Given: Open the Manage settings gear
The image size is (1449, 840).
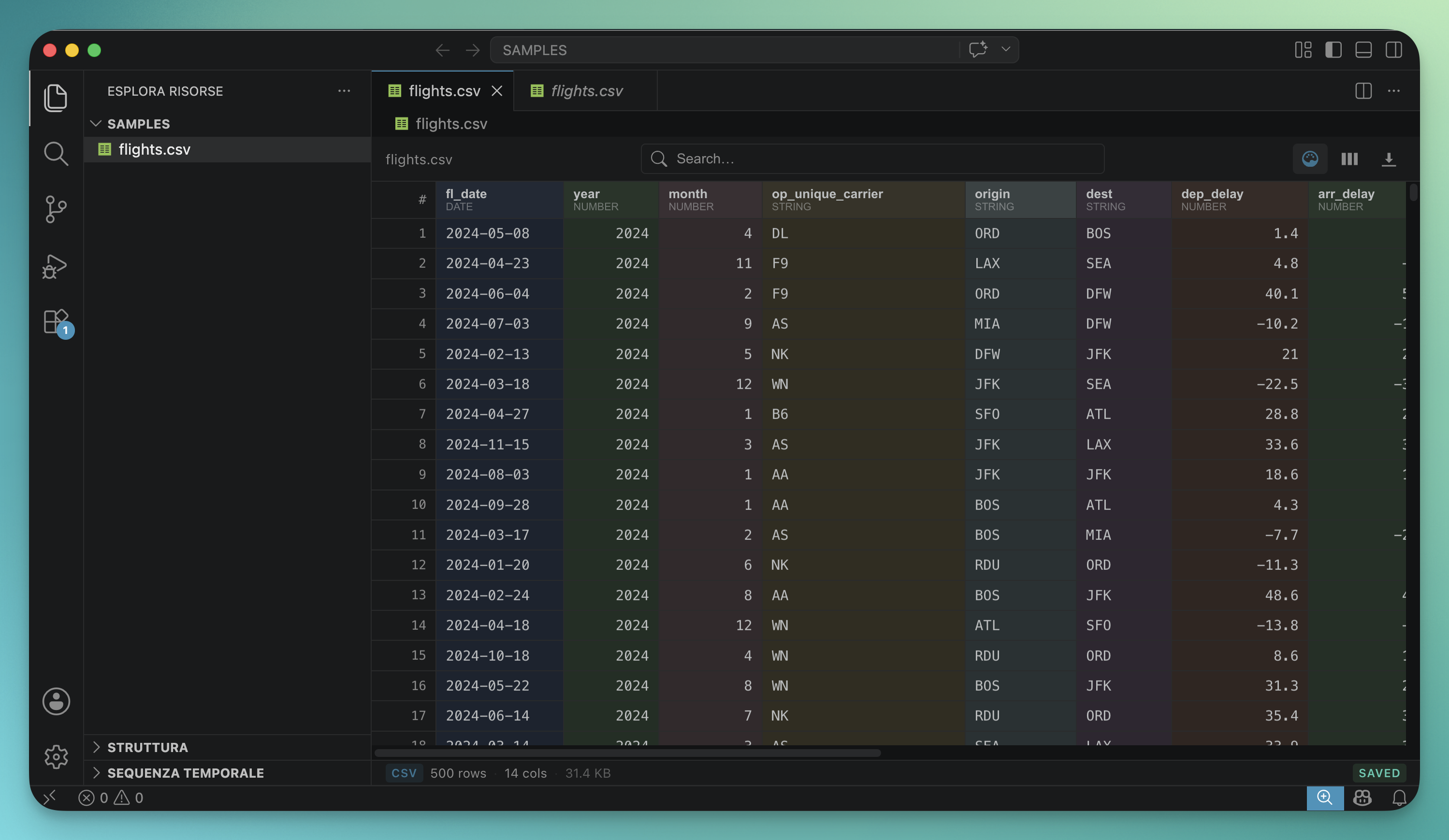Looking at the screenshot, I should 56,757.
